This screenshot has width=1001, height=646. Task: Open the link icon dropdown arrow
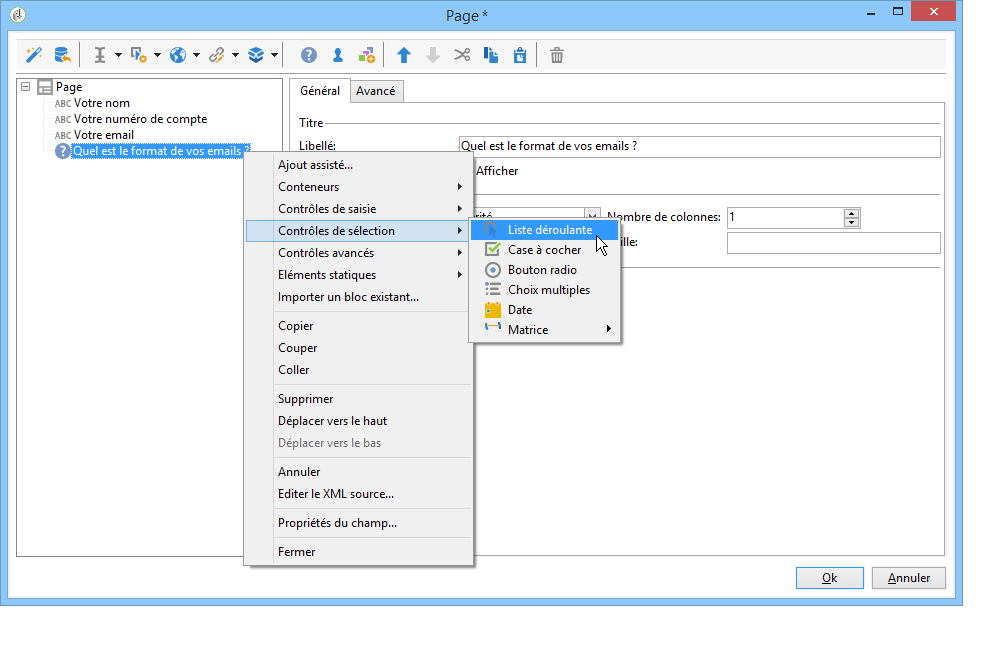click(x=235, y=55)
